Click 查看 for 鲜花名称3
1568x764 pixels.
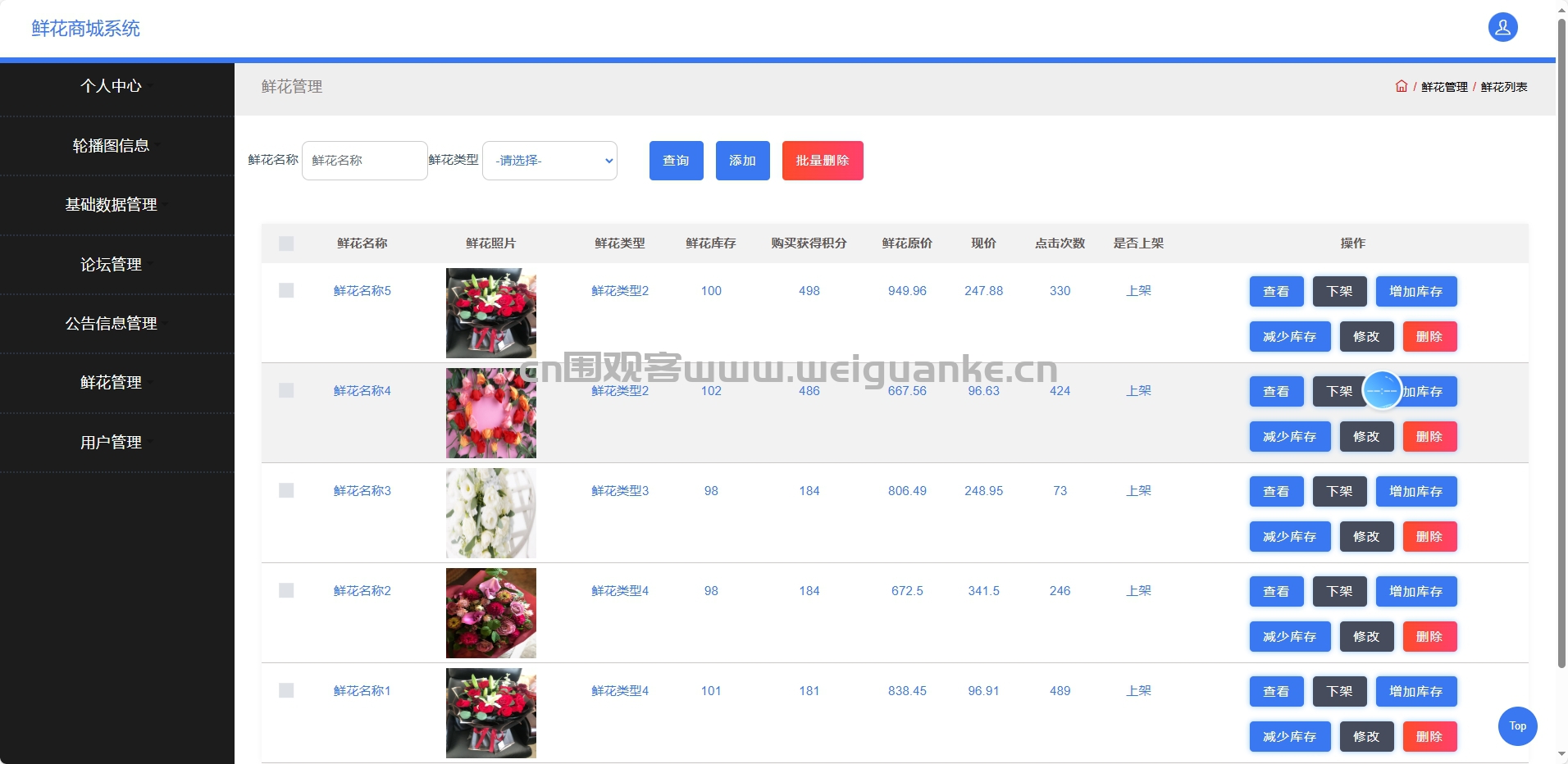coord(1276,491)
